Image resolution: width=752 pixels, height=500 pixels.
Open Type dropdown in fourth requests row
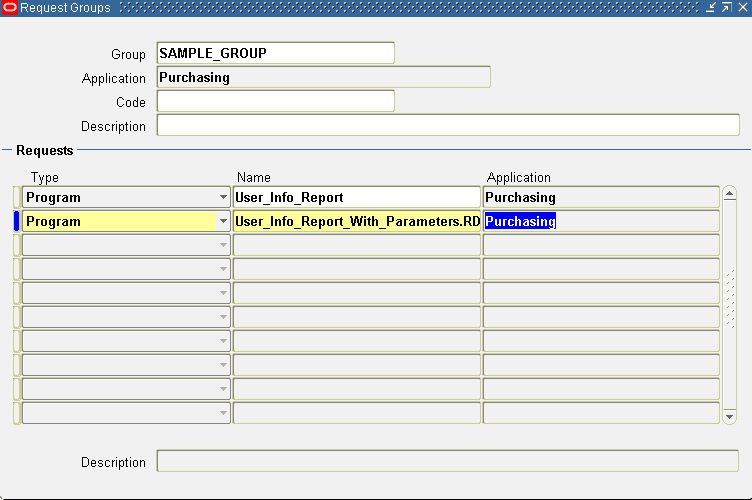(x=223, y=269)
